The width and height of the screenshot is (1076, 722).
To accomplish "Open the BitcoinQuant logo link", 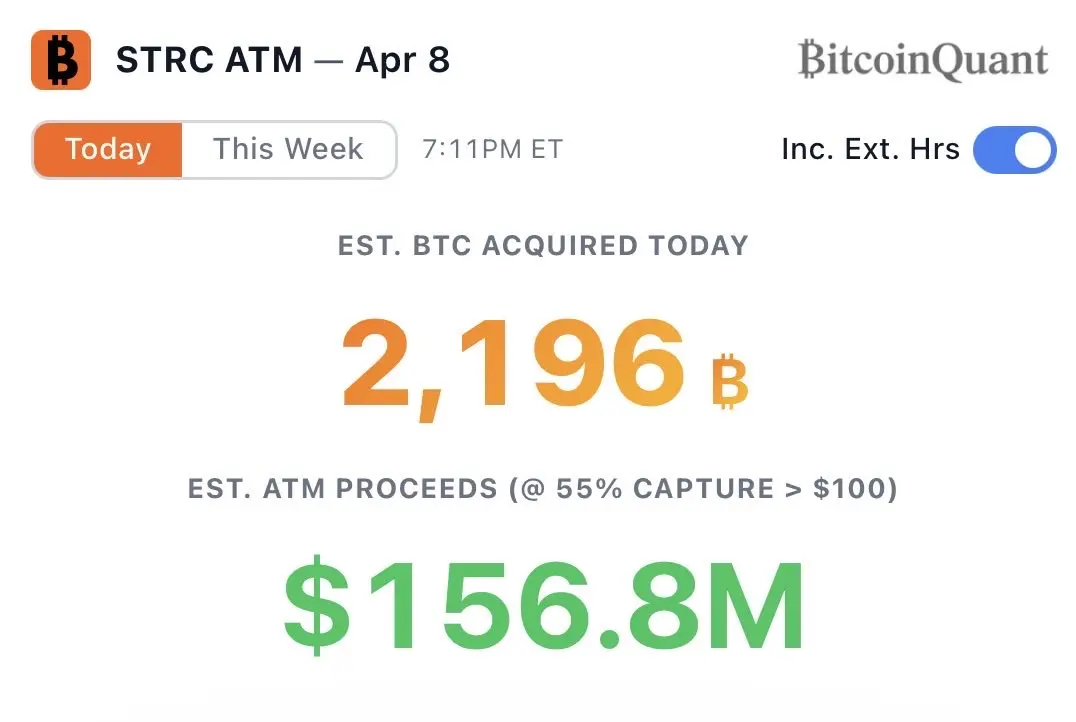I will coord(922,60).
